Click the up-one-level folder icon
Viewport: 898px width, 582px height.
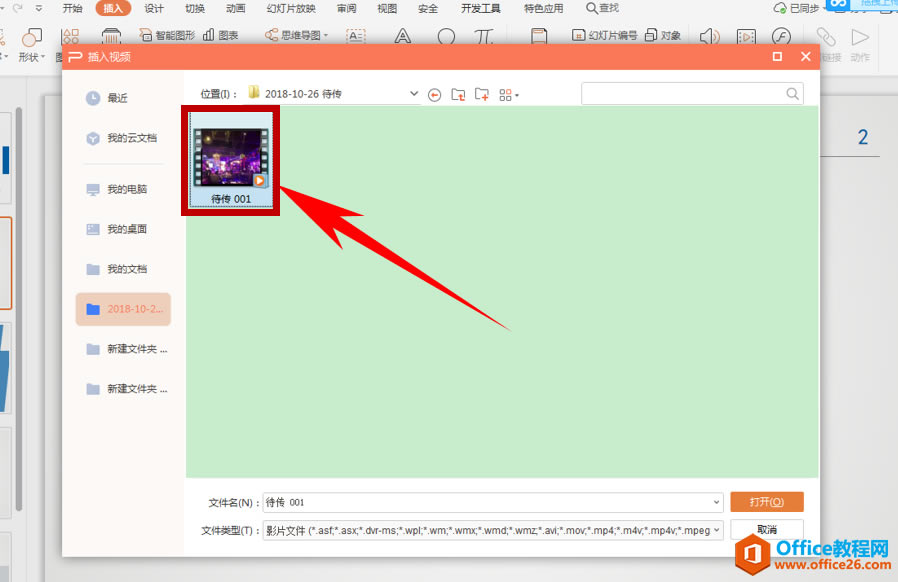pos(458,95)
